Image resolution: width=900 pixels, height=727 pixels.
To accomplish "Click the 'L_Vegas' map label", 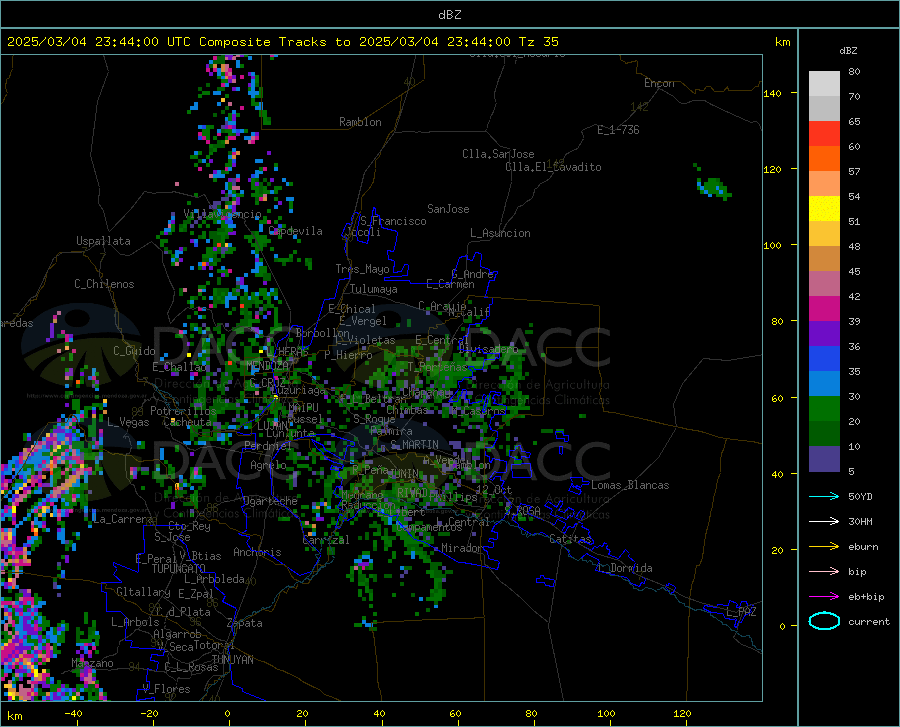I will coord(128,422).
